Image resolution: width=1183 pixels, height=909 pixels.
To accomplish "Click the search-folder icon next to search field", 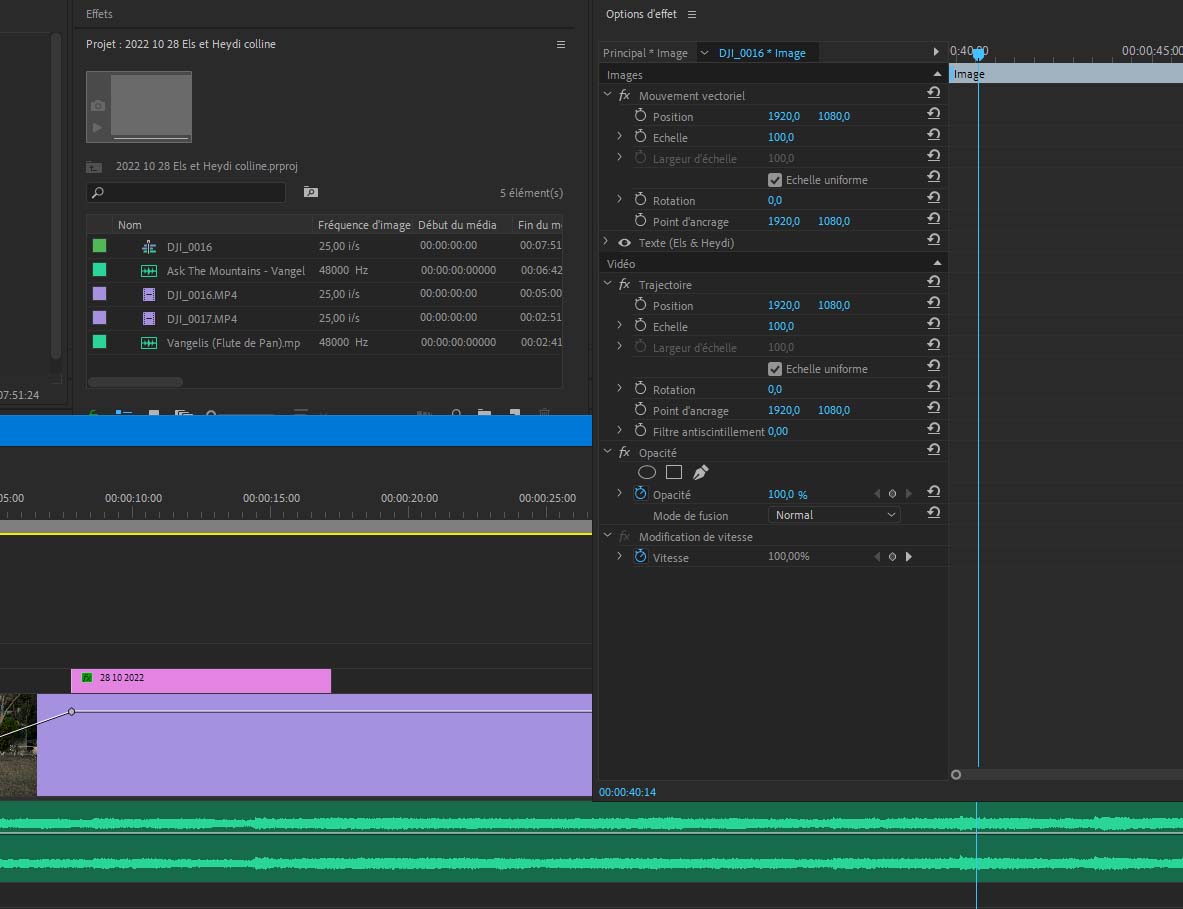I will 311,192.
